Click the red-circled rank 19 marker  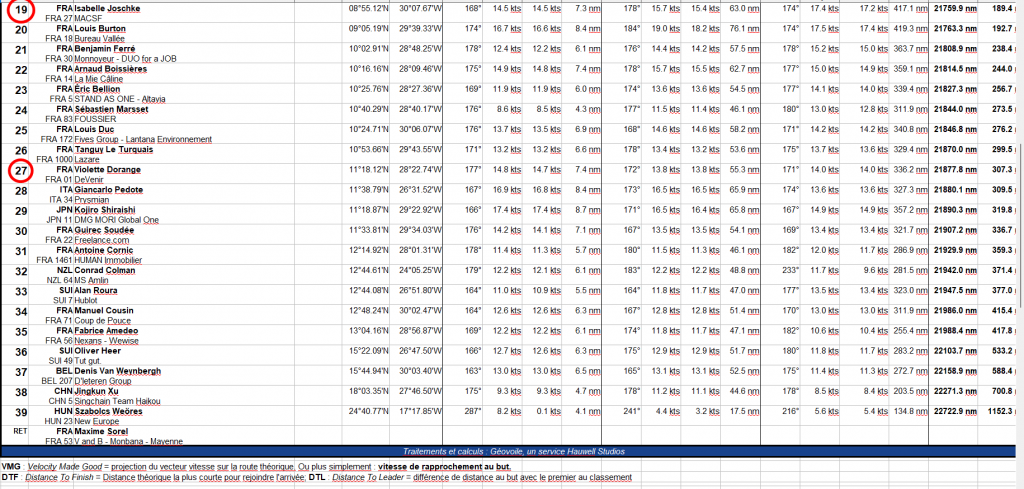coord(20,11)
